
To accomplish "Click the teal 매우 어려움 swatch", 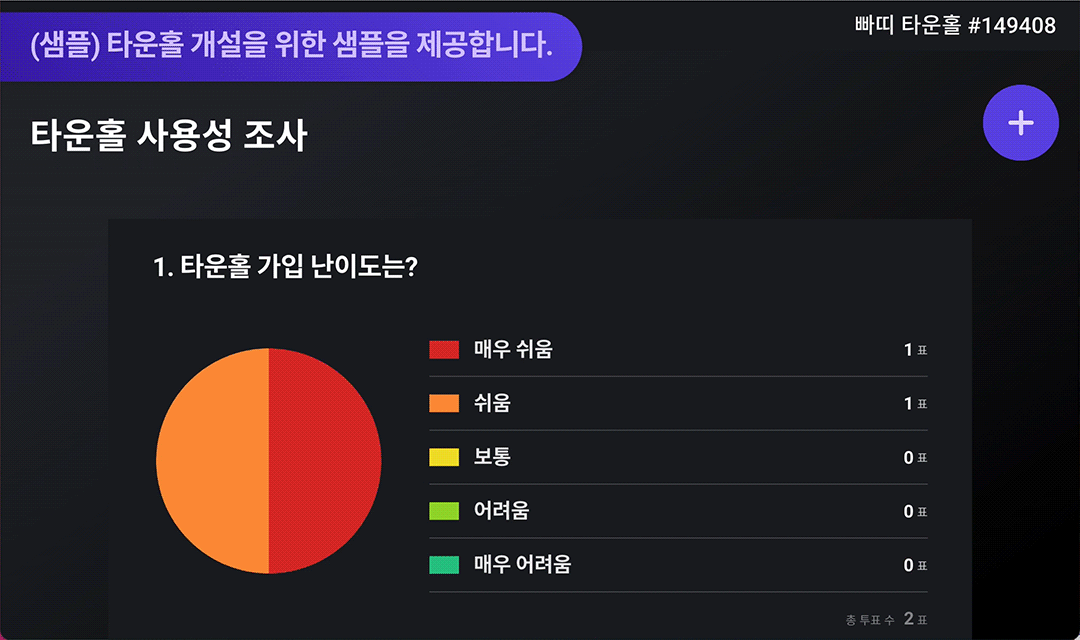I will (444, 564).
